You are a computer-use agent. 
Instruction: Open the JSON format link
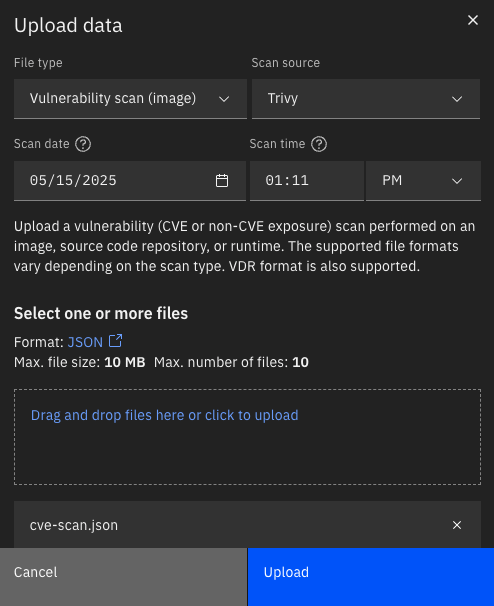85,342
